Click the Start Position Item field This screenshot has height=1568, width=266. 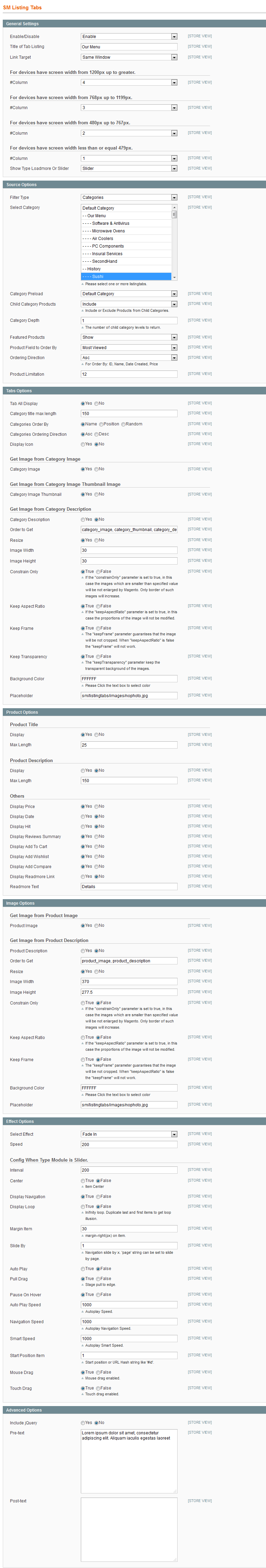[129, 1356]
